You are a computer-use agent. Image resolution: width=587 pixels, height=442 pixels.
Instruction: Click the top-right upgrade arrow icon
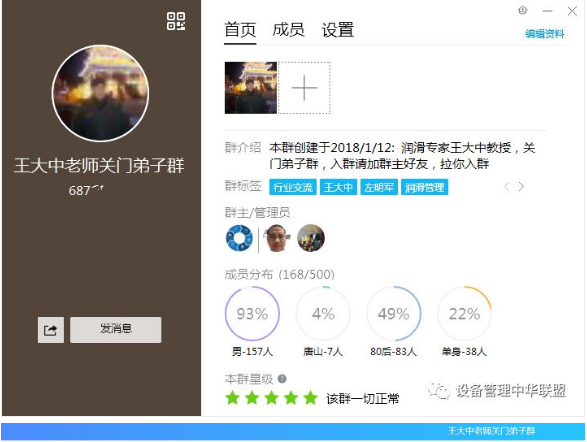523,10
